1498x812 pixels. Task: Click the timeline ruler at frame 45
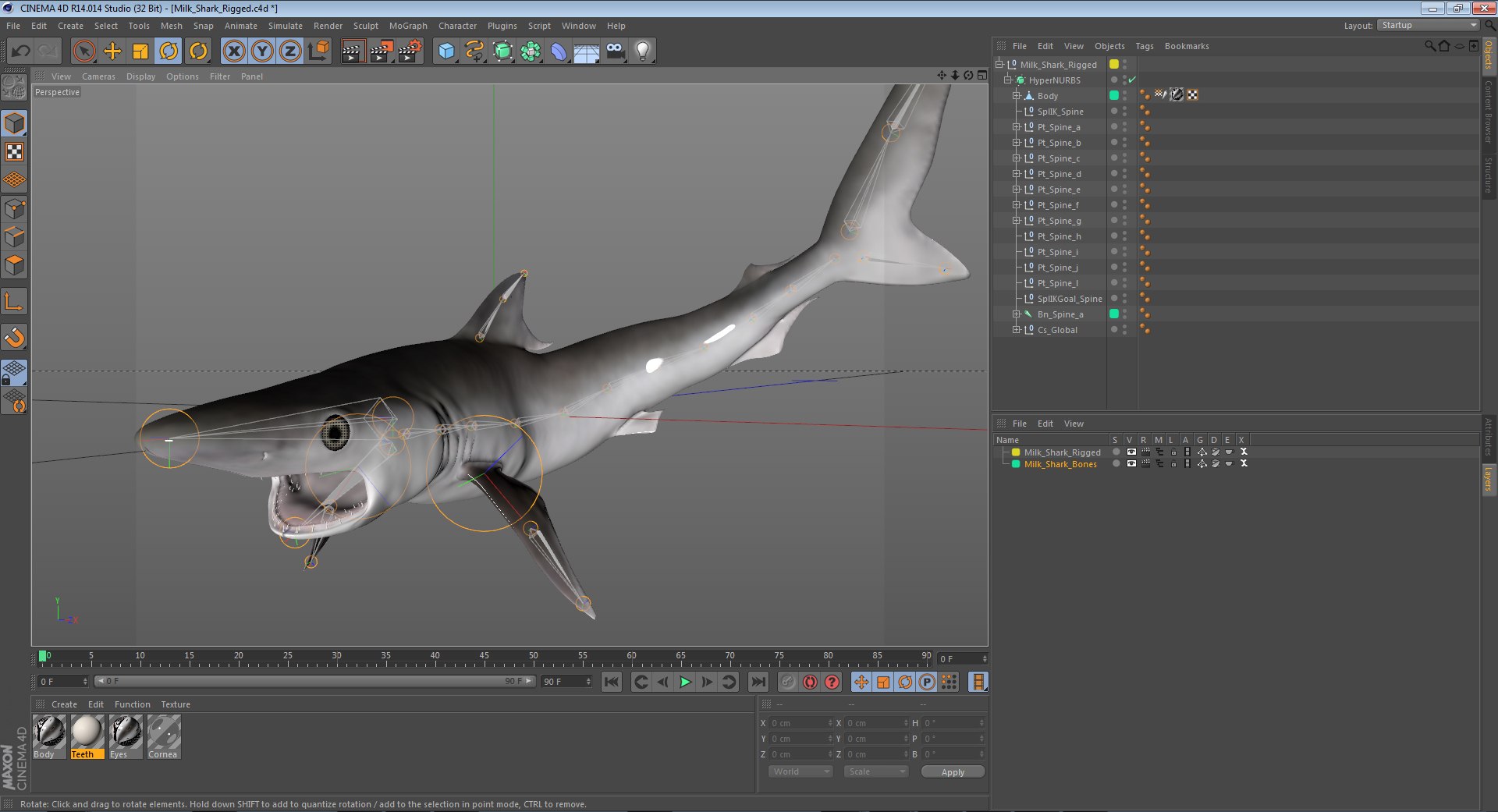(x=484, y=658)
